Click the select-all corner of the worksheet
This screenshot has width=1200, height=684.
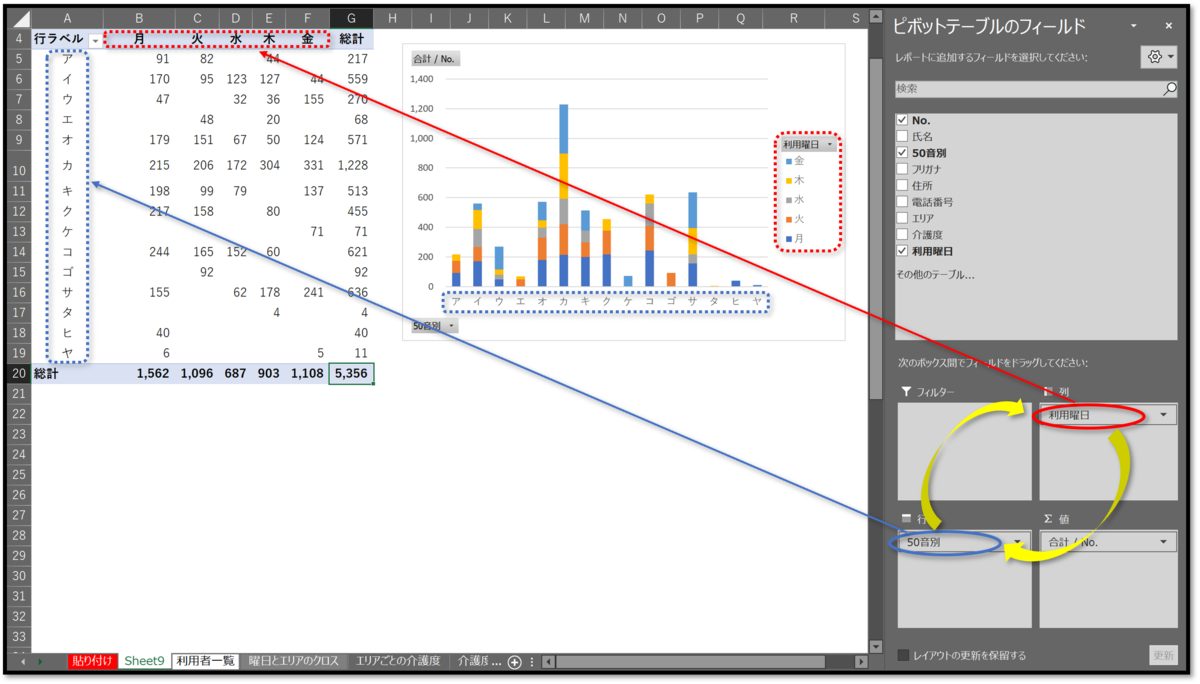pos(18,19)
